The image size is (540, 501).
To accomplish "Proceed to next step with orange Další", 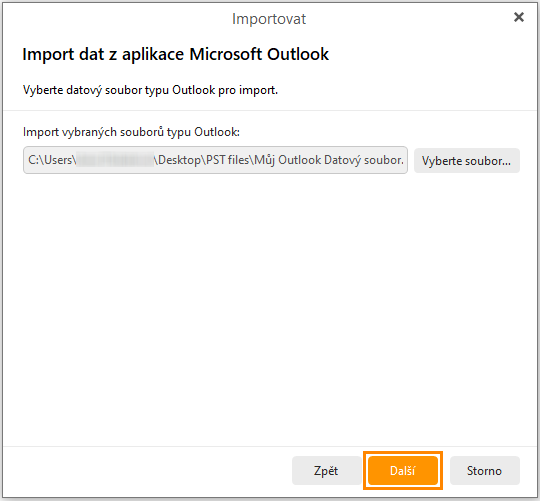I will [x=403, y=470].
